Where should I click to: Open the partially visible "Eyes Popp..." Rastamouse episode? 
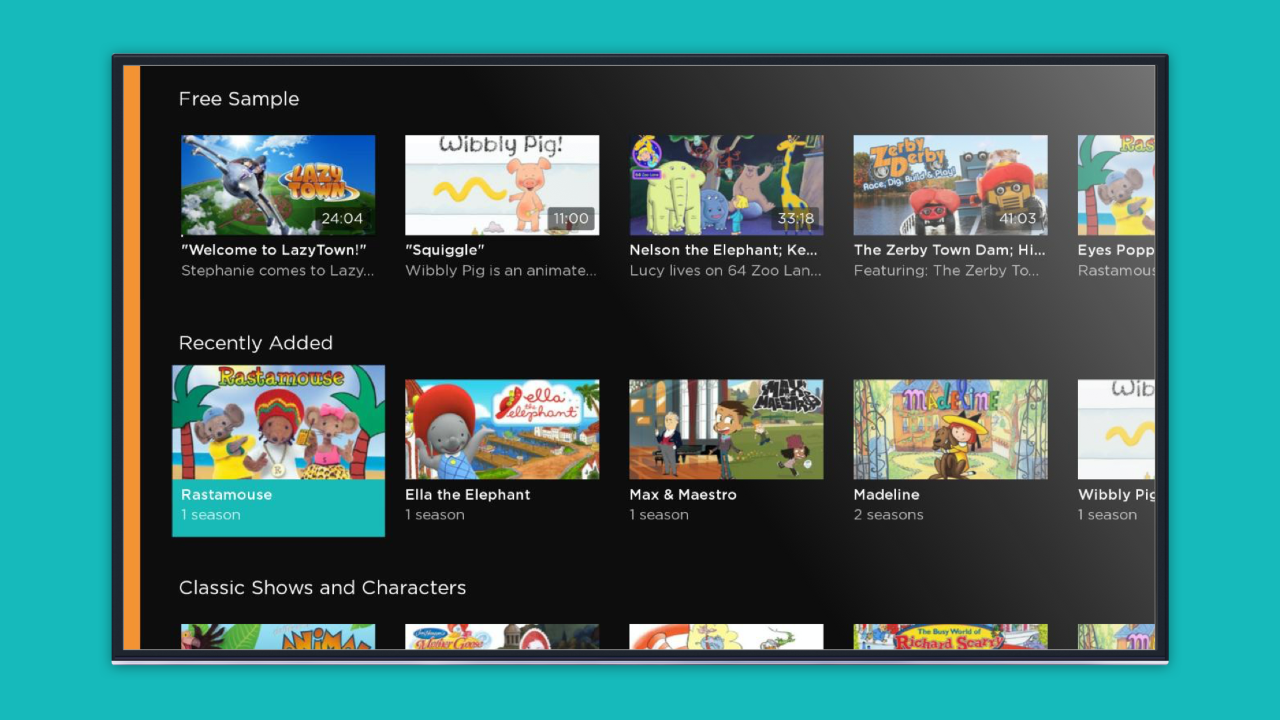click(1117, 184)
